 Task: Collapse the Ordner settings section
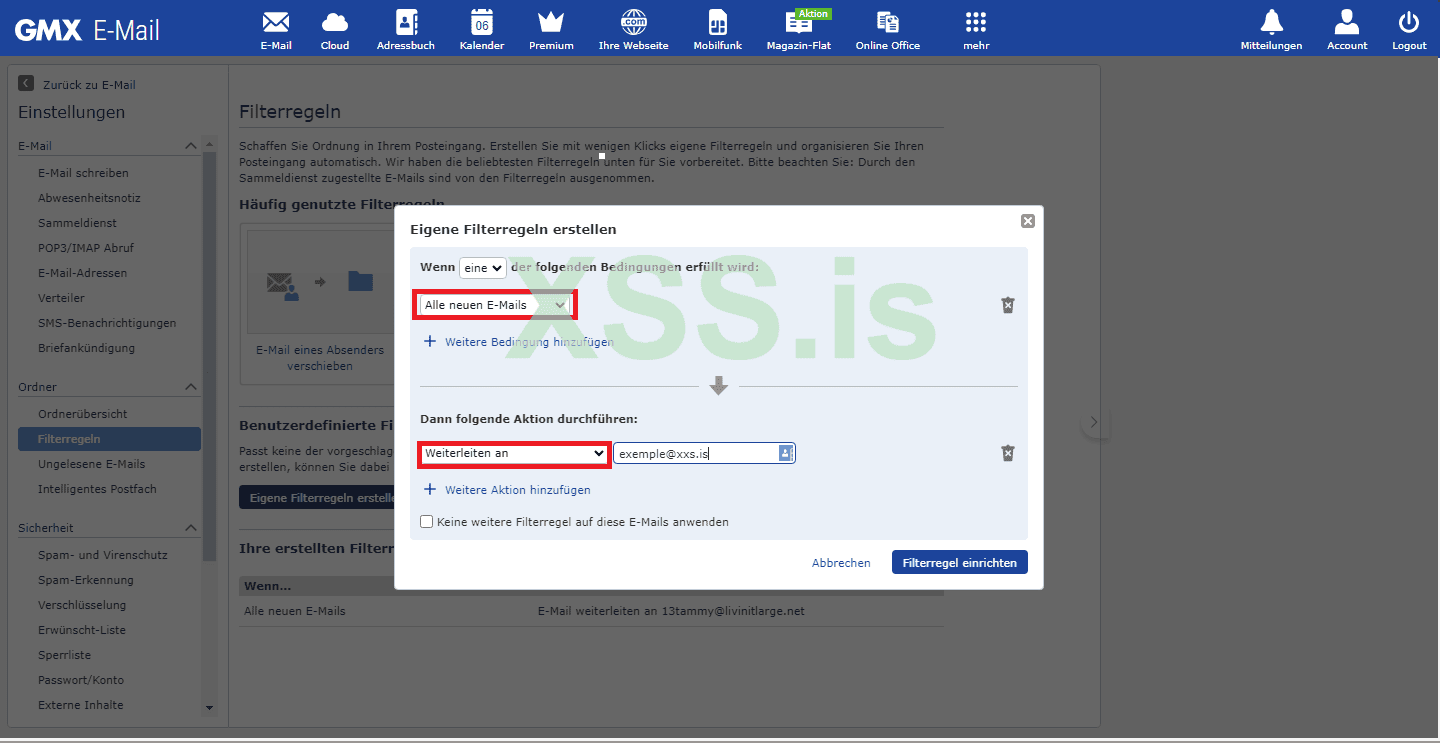(191, 387)
